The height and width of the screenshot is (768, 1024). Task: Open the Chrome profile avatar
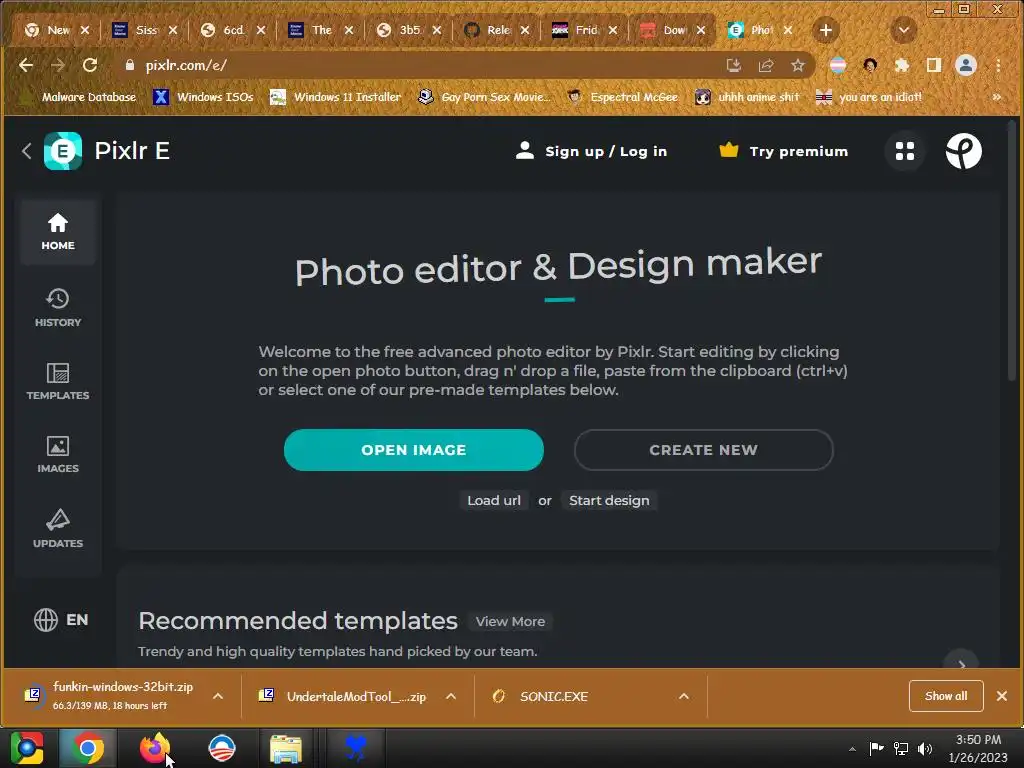point(966,65)
